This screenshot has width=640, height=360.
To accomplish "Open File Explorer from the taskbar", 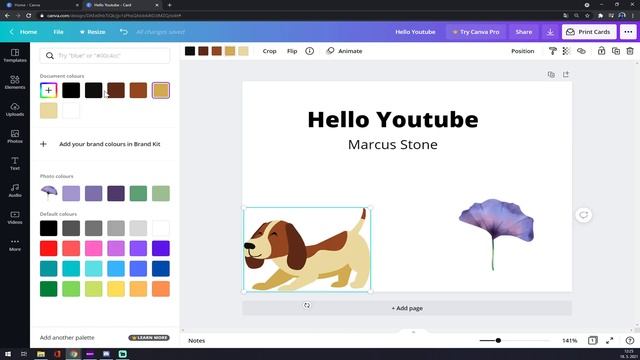I will tap(41, 354).
